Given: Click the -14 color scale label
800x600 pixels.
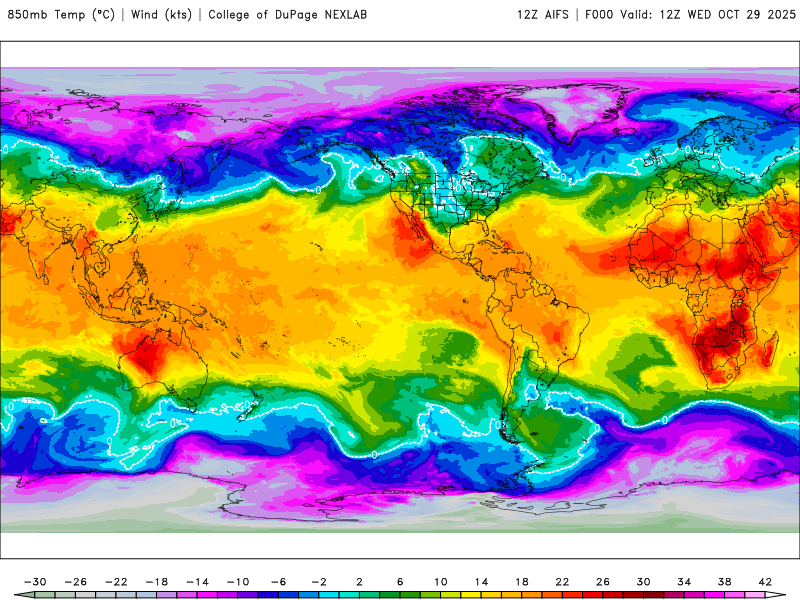Looking at the screenshot, I should click(197, 582).
